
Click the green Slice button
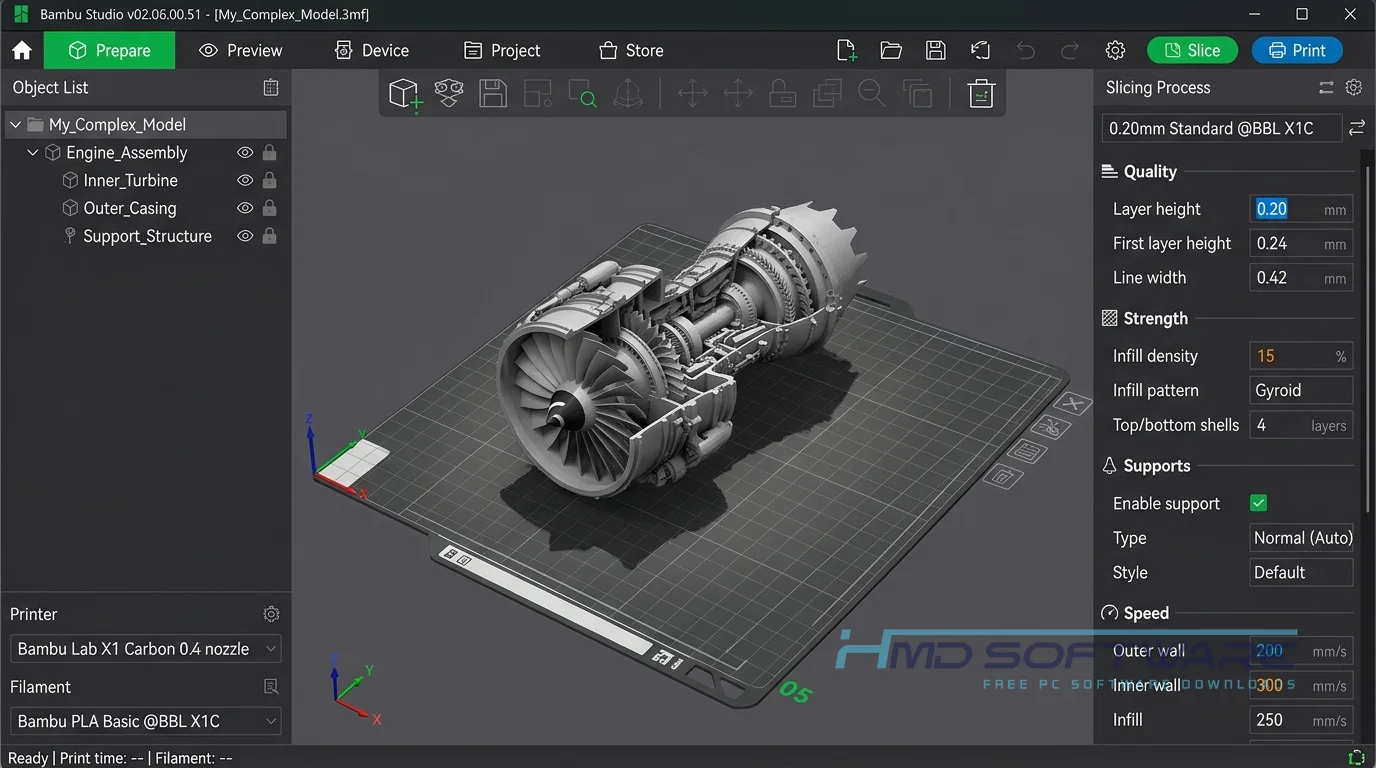tap(1192, 50)
